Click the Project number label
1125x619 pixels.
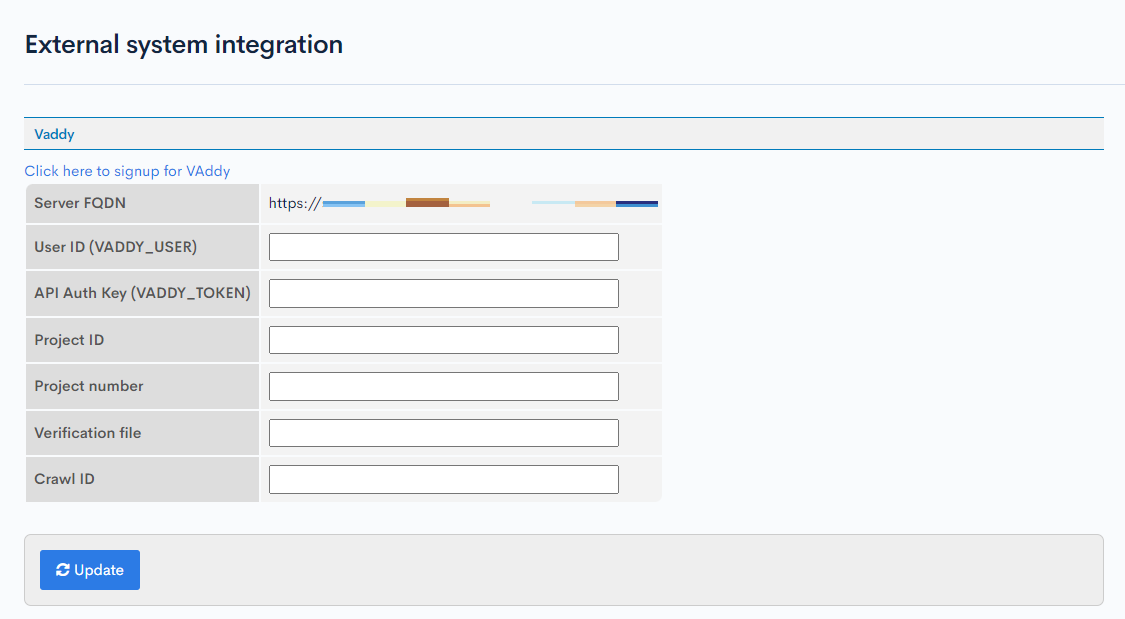(89, 386)
